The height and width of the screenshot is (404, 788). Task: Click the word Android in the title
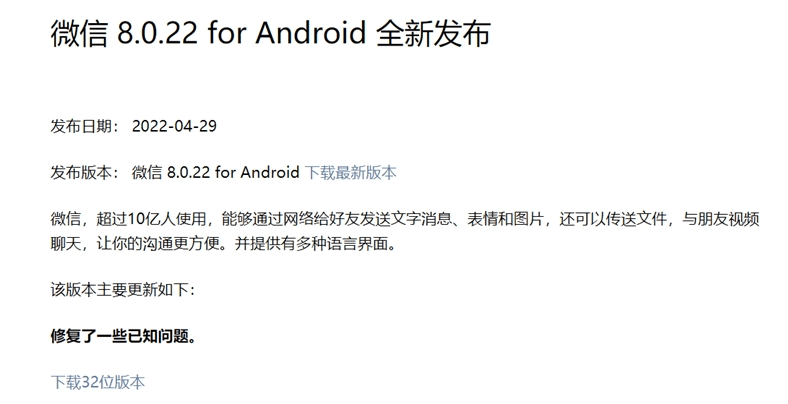coord(310,34)
